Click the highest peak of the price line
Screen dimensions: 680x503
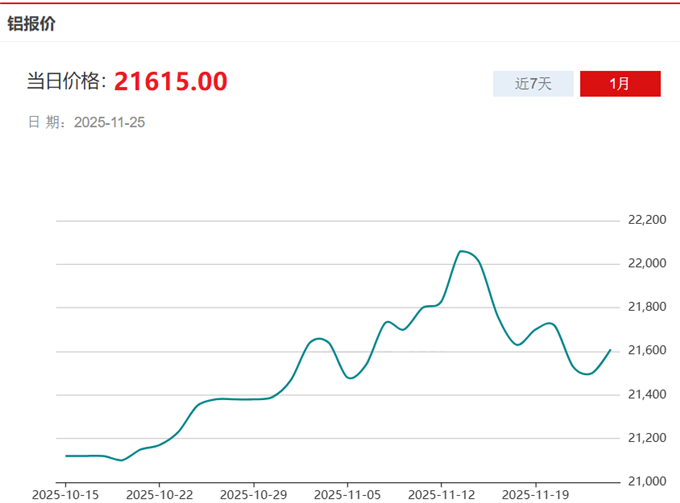point(461,251)
